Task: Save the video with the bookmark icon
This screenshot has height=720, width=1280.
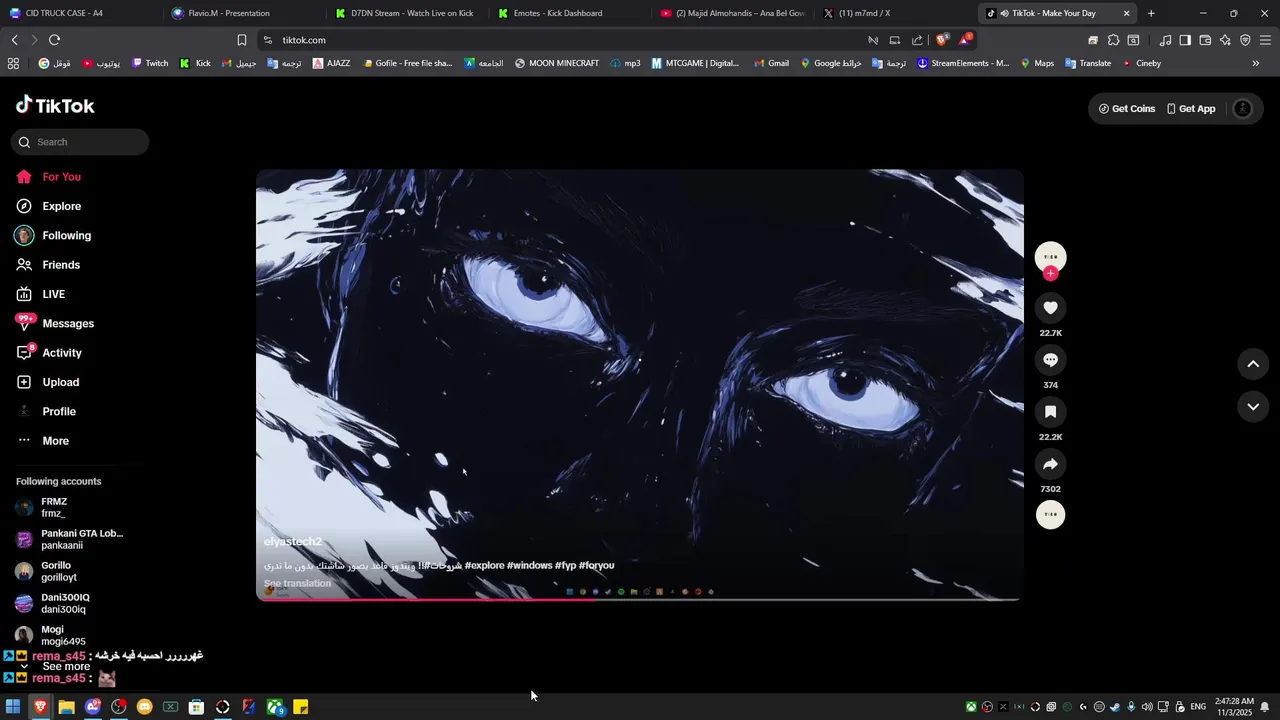Action: pyautogui.click(x=1050, y=412)
